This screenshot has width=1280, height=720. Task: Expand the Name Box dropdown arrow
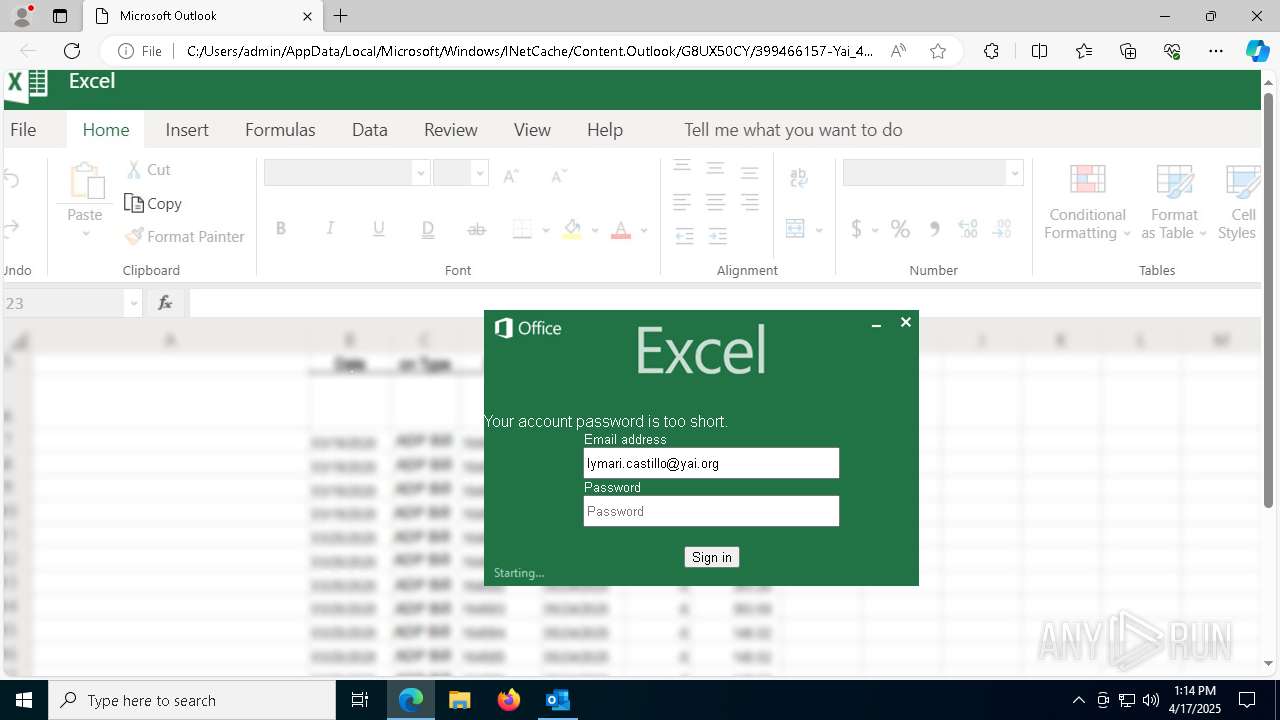point(133,303)
